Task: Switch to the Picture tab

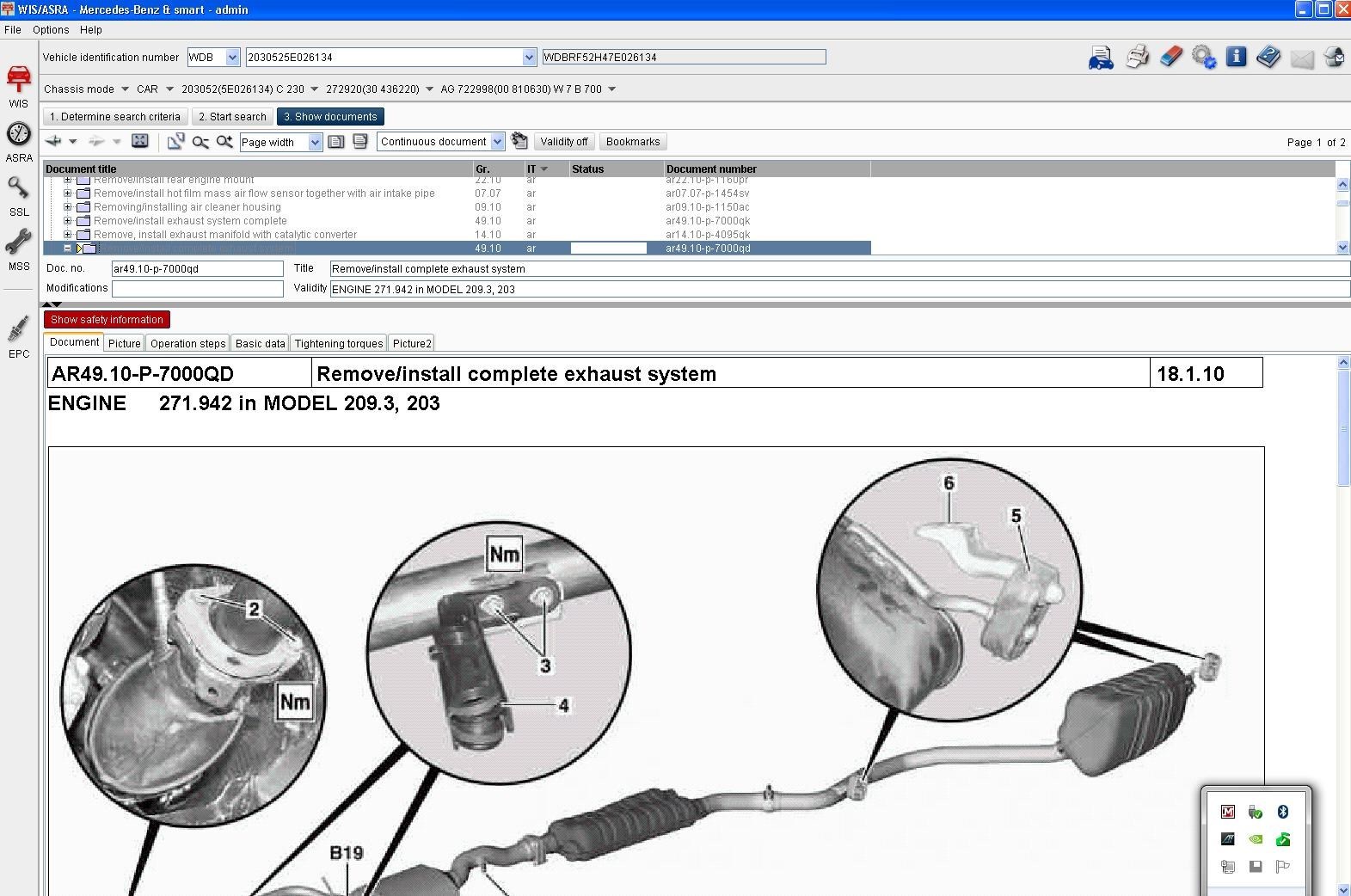Action: point(124,343)
